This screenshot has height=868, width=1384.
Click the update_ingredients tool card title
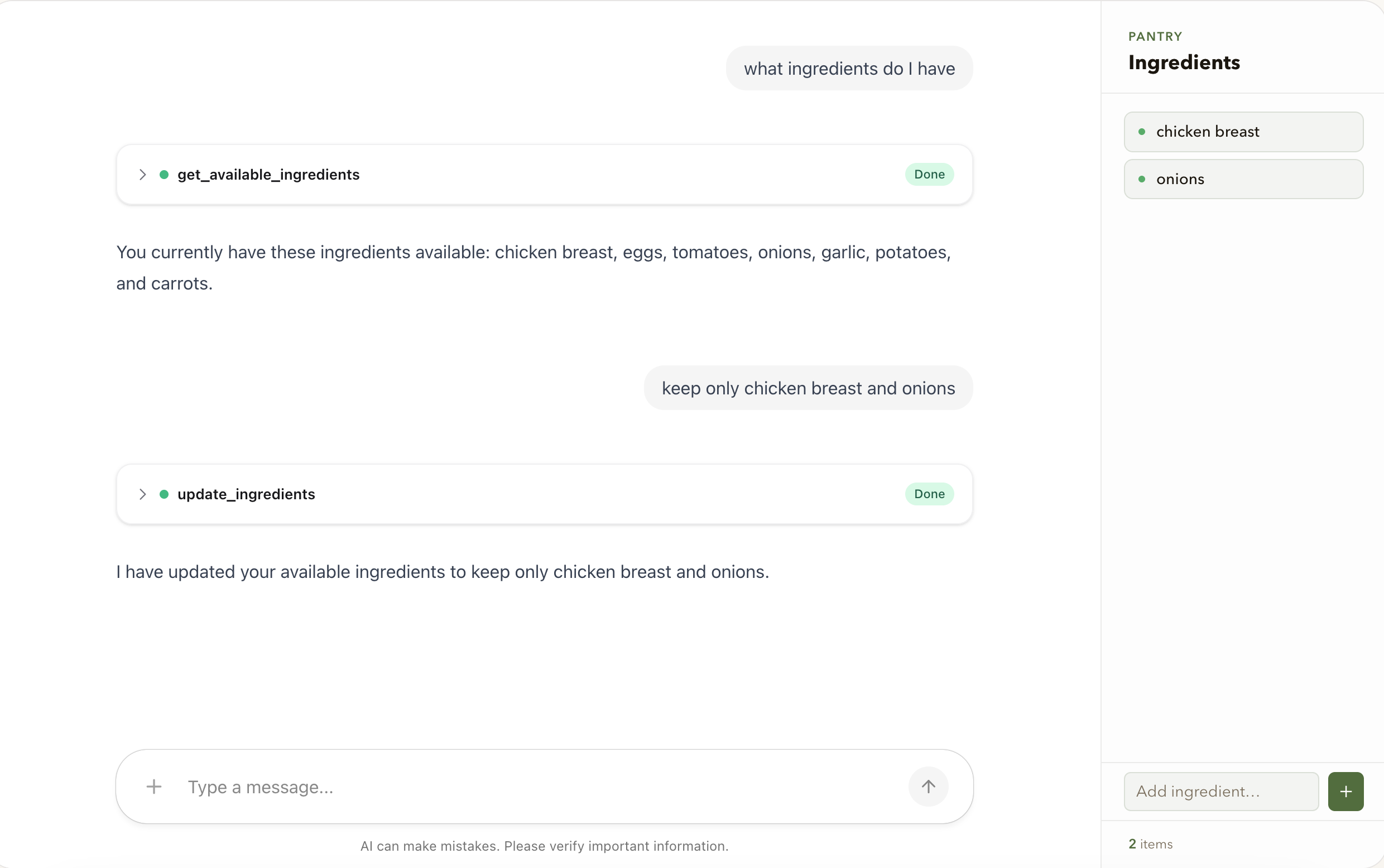tap(246, 494)
